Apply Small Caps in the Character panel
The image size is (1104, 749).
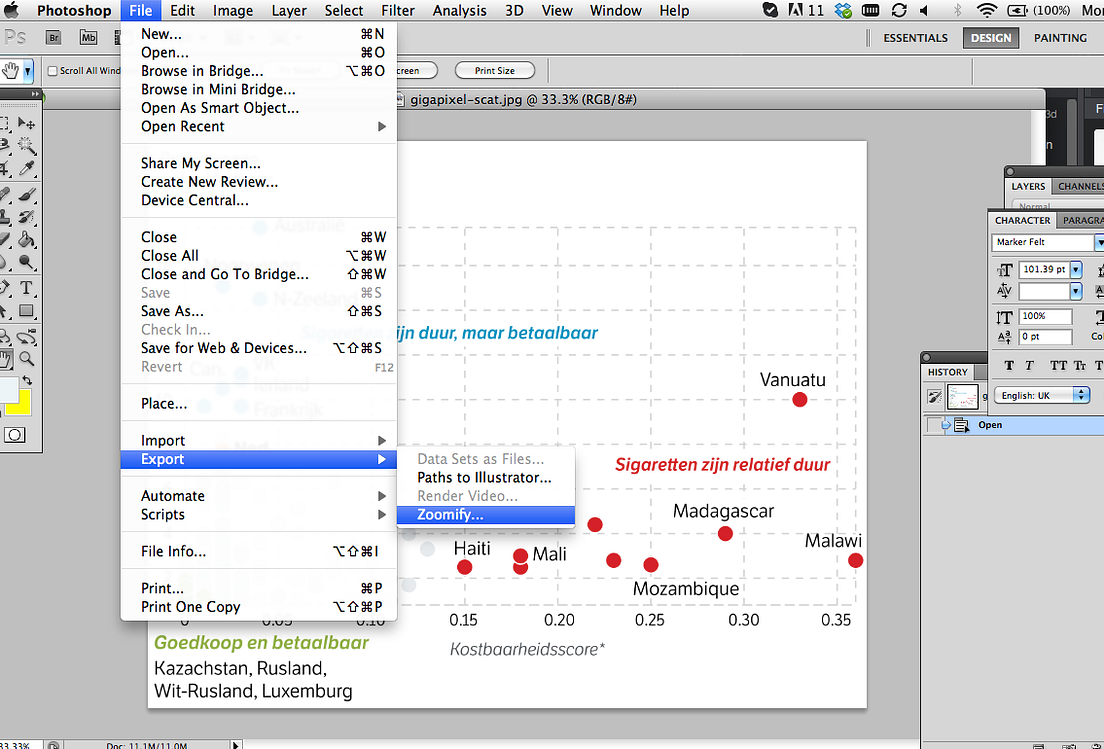(1080, 365)
